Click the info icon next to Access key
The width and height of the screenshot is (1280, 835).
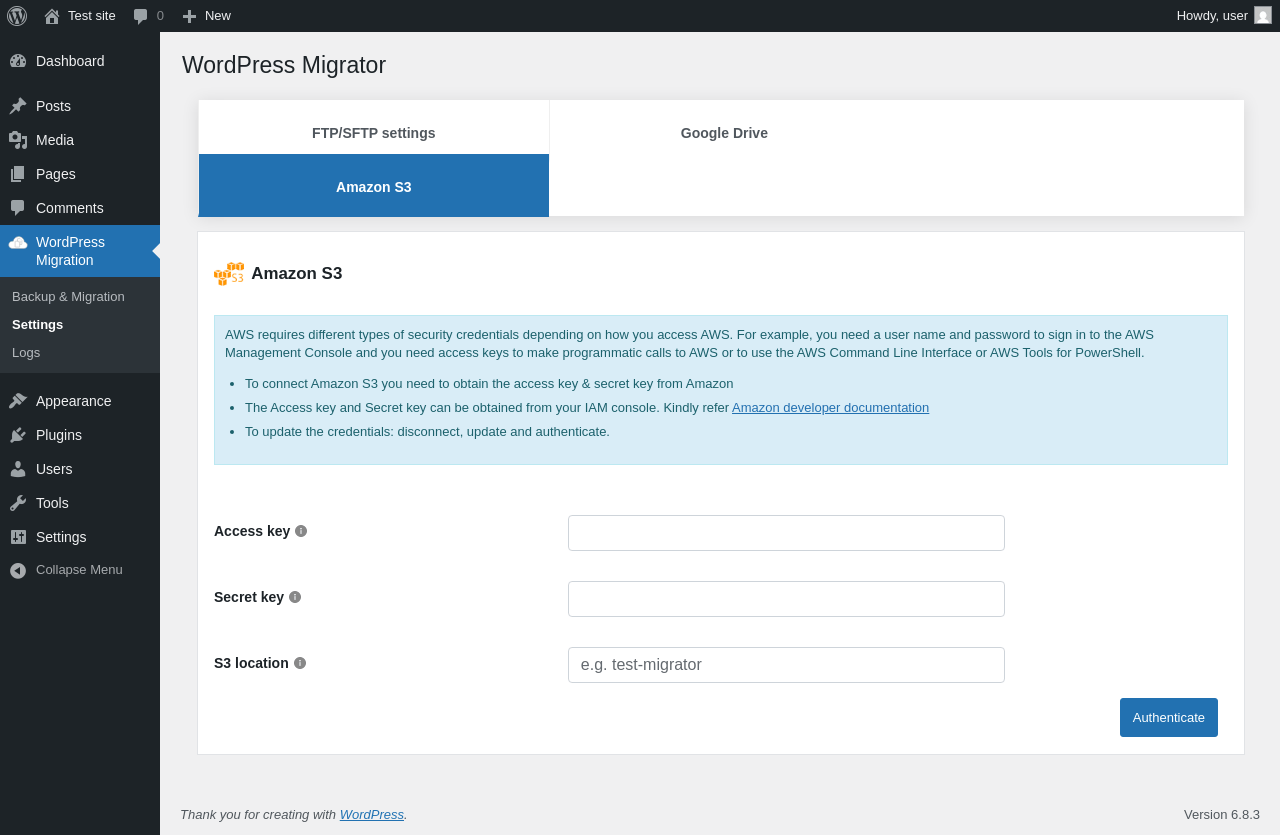tap(301, 531)
